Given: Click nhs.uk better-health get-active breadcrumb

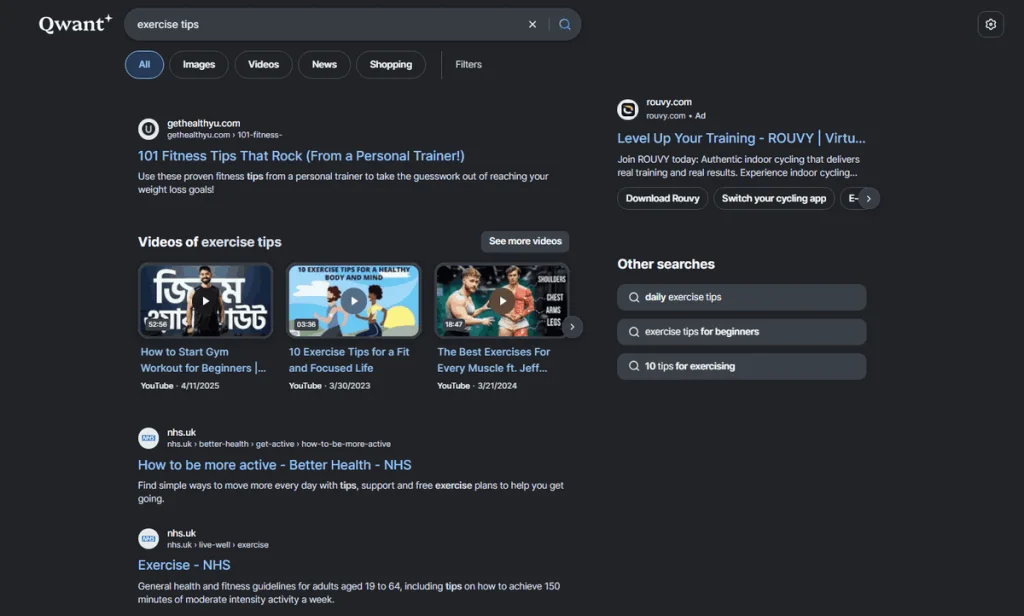Looking at the screenshot, I should click(x=279, y=444).
